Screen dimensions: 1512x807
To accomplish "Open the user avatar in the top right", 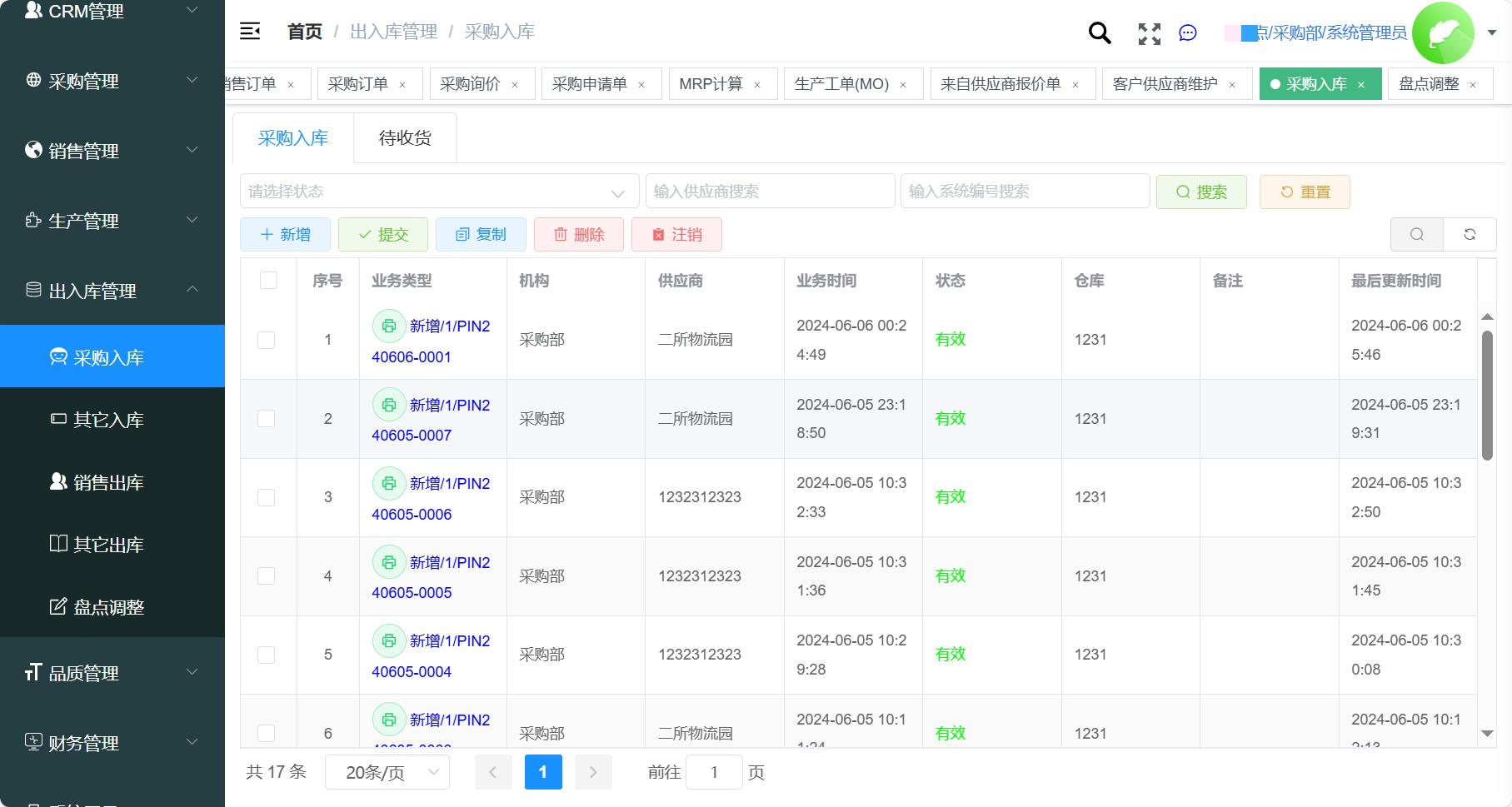I will click(1444, 32).
